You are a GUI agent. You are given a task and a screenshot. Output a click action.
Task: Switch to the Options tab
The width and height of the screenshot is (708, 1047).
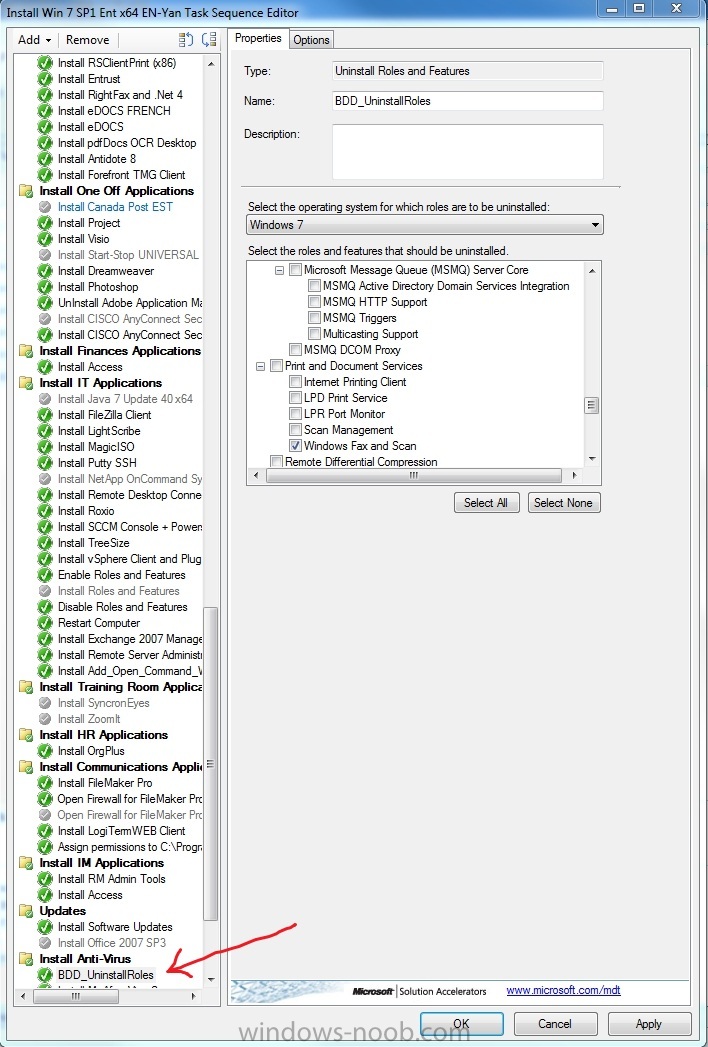tap(311, 40)
